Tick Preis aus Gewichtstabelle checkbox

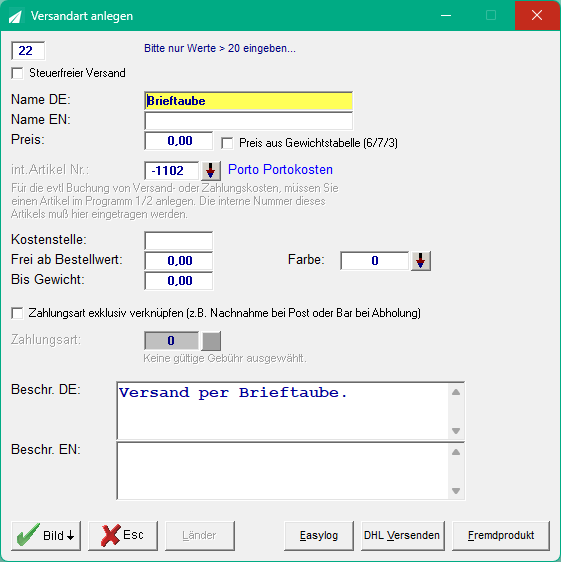(x=227, y=143)
